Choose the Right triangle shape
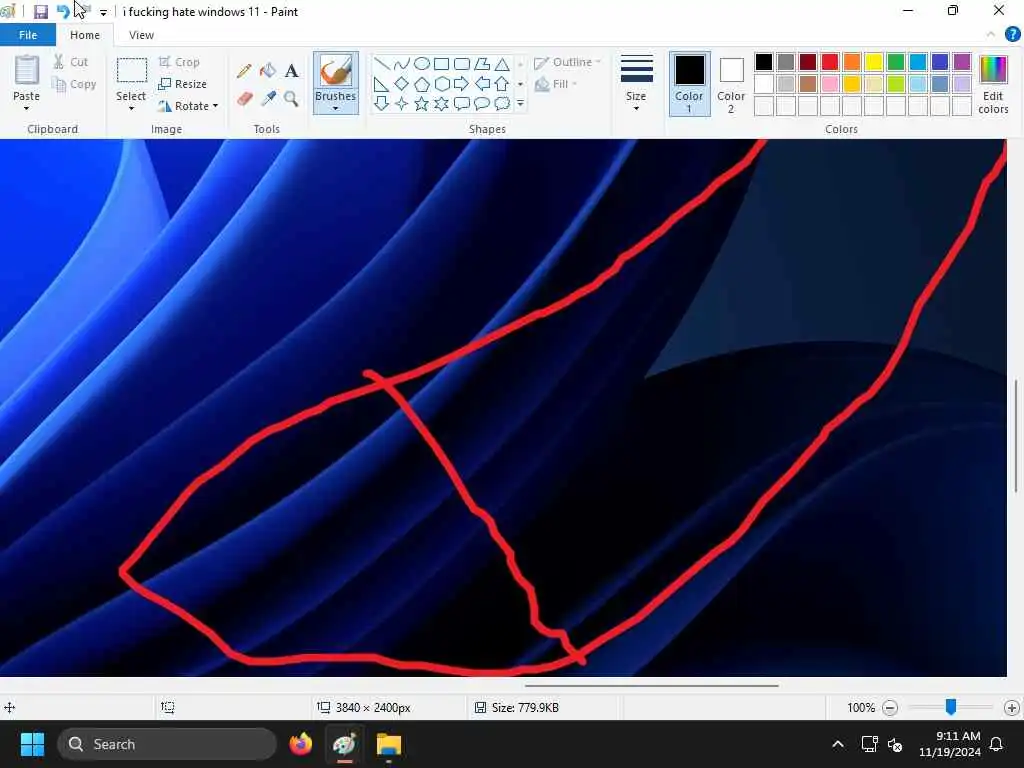The height and width of the screenshot is (768, 1024). pyautogui.click(x=381, y=84)
